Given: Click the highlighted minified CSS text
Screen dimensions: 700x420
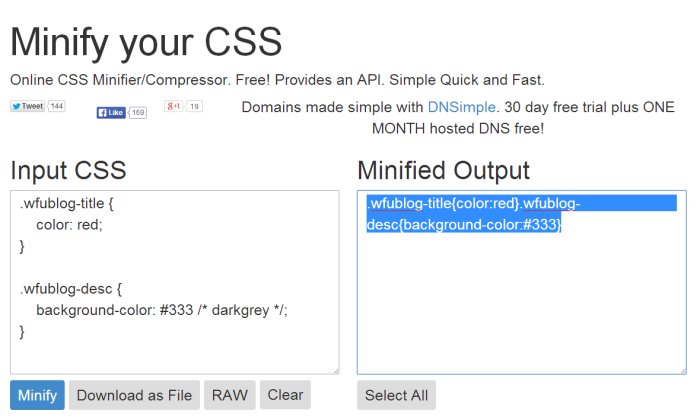Looking at the screenshot, I should pos(473,214).
